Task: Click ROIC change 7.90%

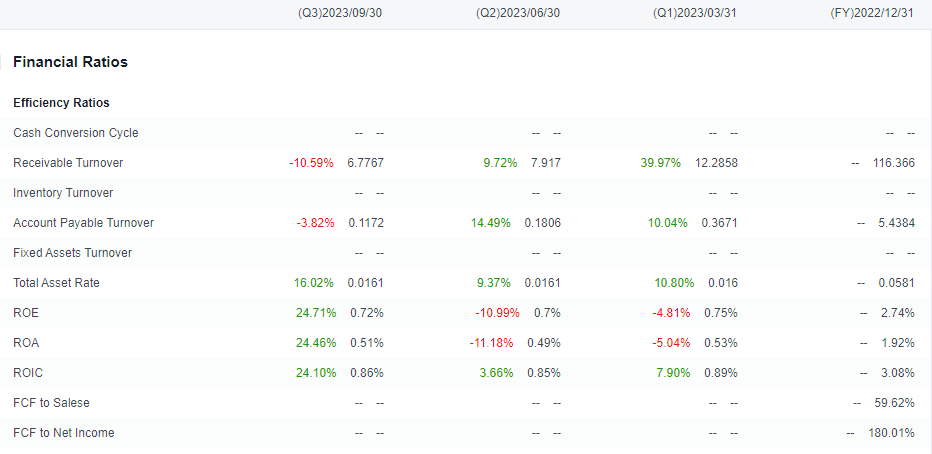Action: pos(673,373)
